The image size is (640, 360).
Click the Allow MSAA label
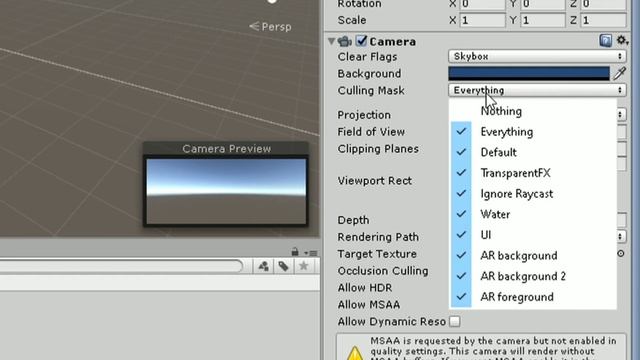(369, 304)
